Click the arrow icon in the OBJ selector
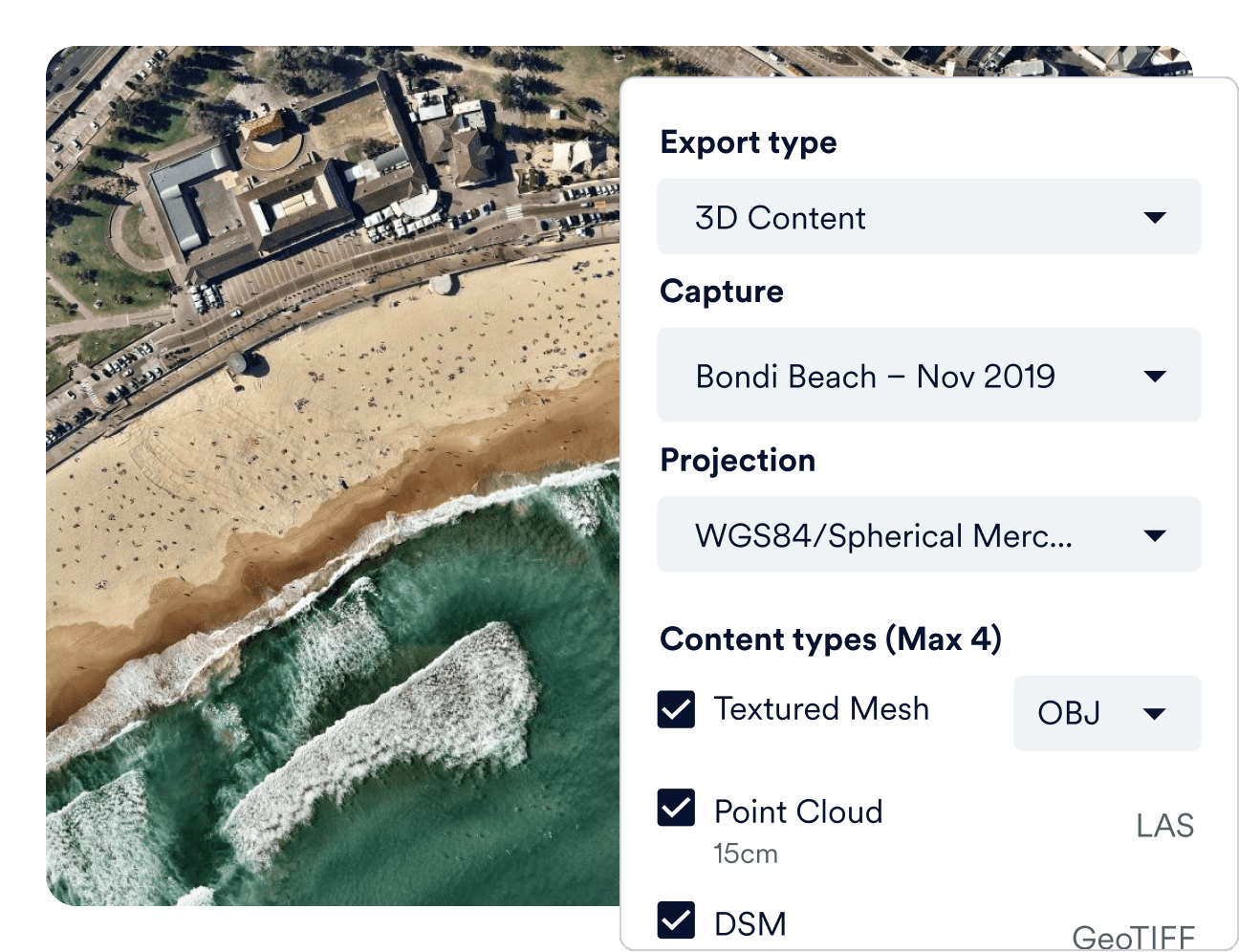Viewport: 1239px width, 952px height. pos(1155,713)
